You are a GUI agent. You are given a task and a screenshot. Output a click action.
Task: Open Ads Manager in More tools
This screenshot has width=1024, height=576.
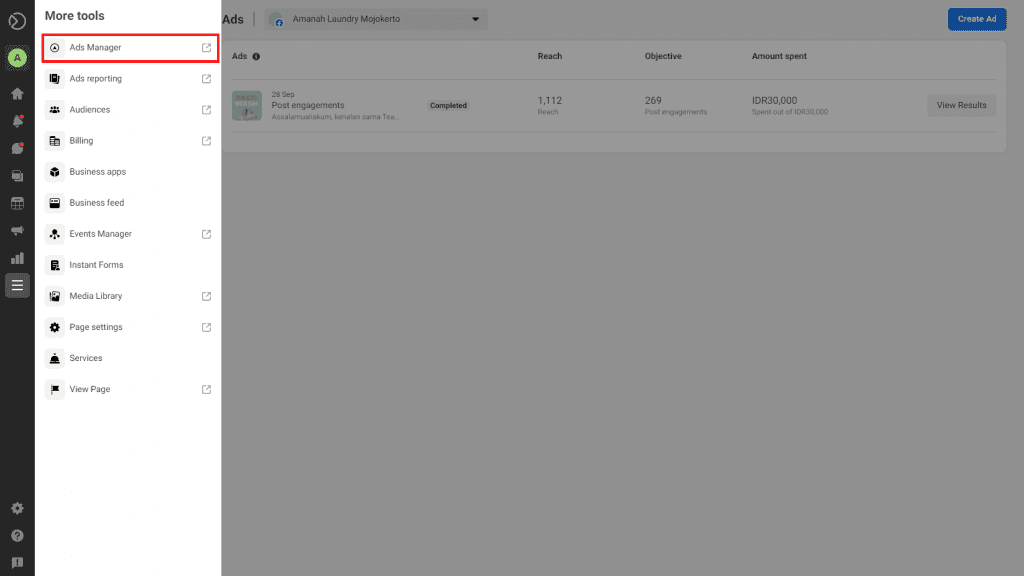point(130,48)
